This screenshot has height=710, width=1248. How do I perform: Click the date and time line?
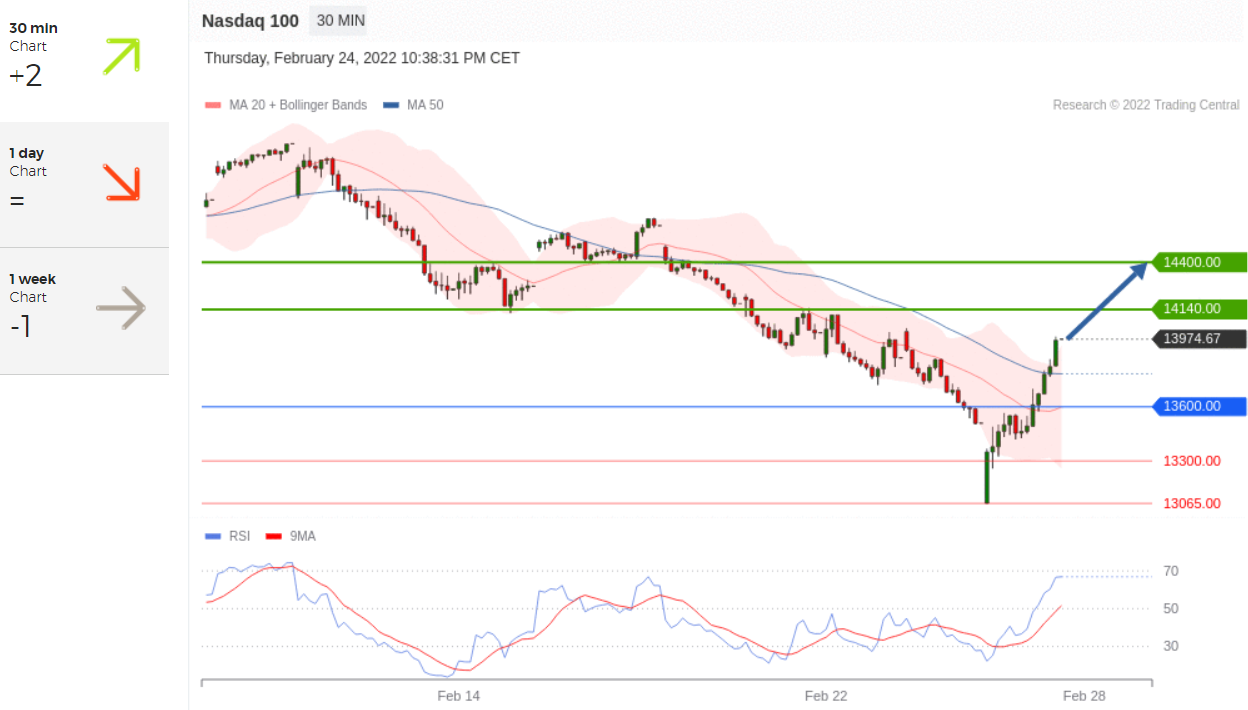click(362, 58)
